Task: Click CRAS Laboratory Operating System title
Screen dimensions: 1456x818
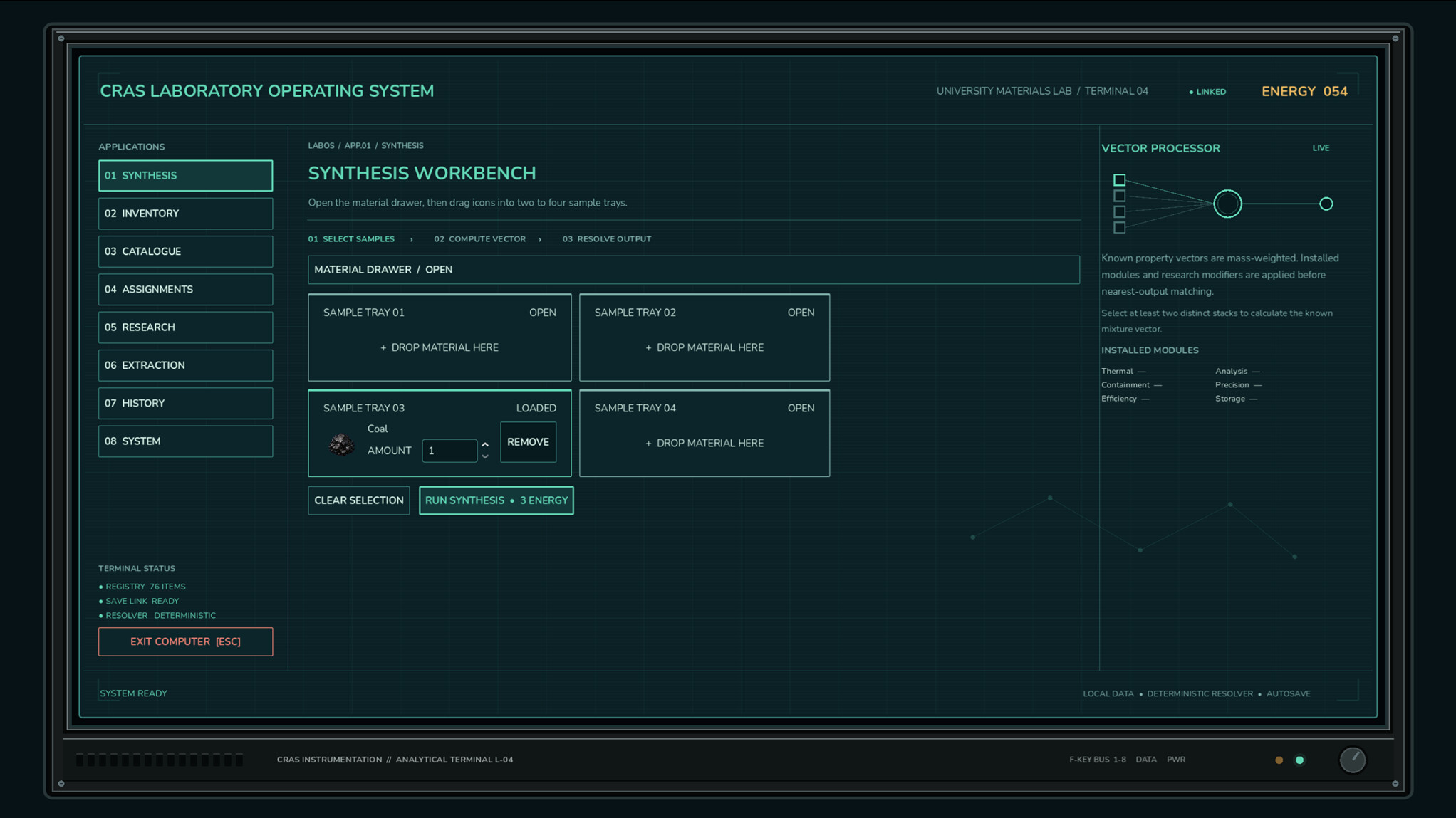Action: coord(266,91)
